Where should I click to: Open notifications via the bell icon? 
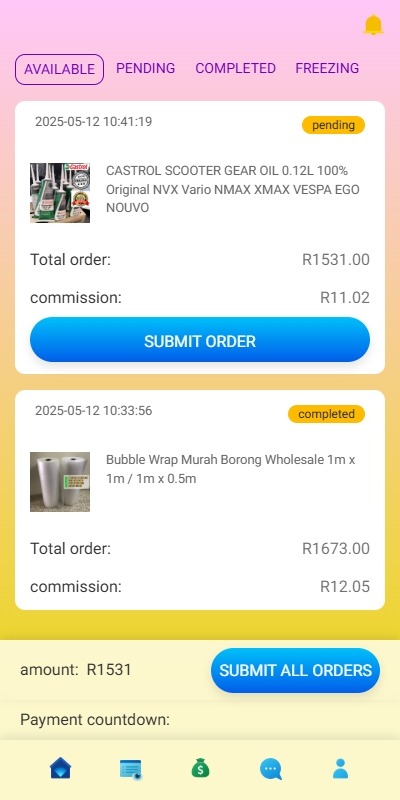[373, 25]
